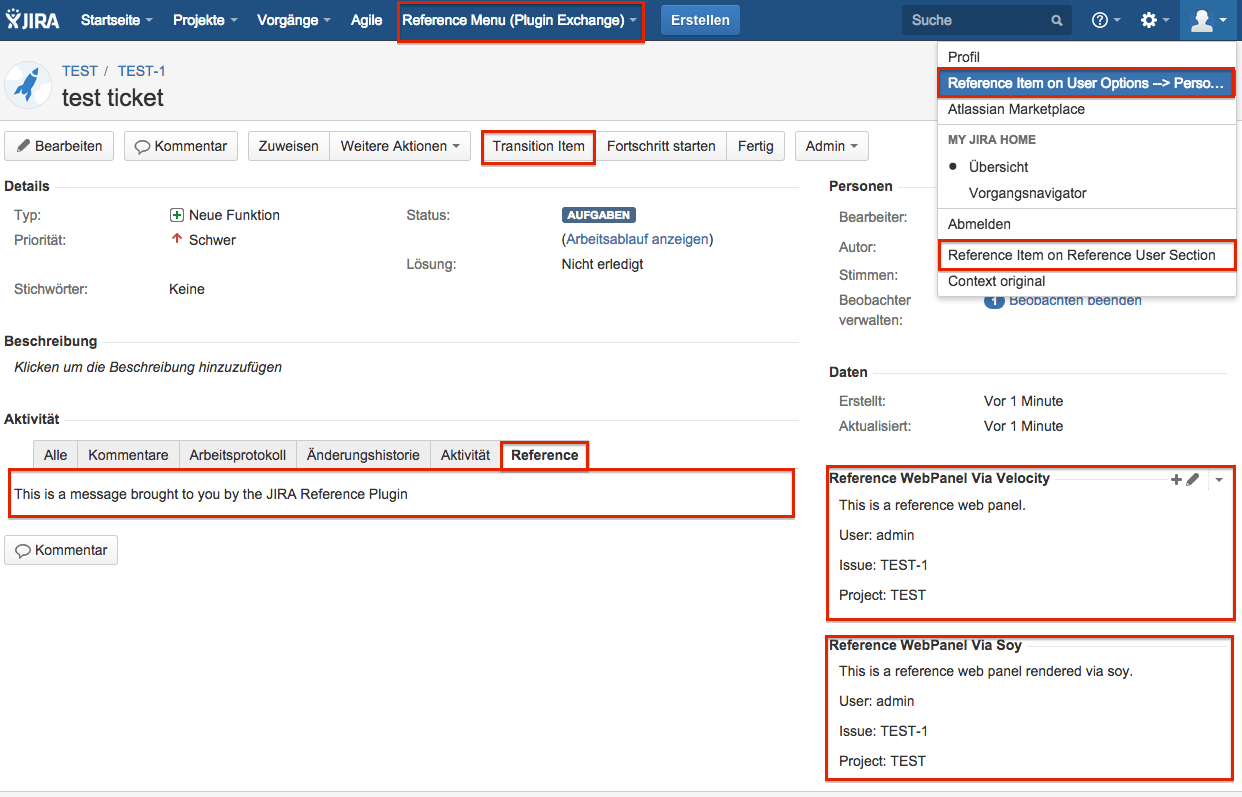Open Atlassian Marketplace from user menu
Screen dimensions: 1242x797
click(x=1087, y=109)
